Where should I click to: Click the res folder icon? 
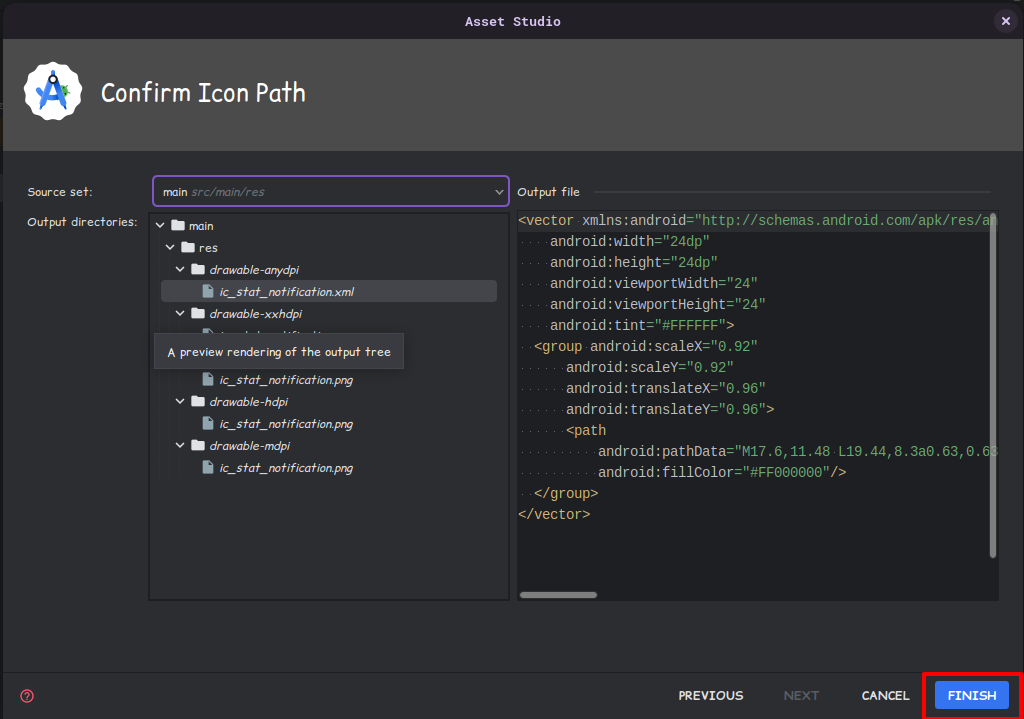(x=188, y=248)
